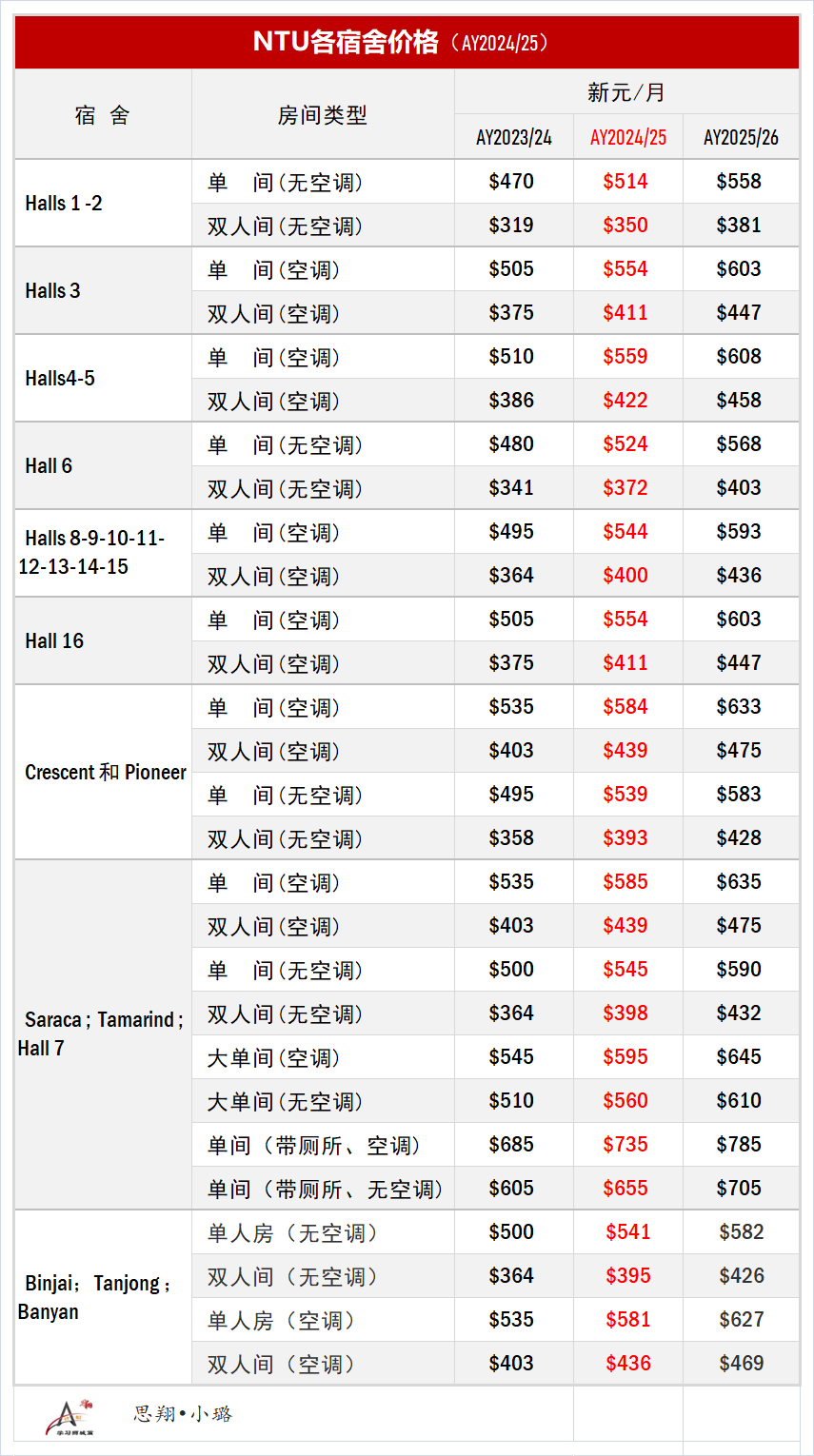Click the AY2025/26 column header
Viewport: 814px width, 1456px height.
click(x=741, y=137)
